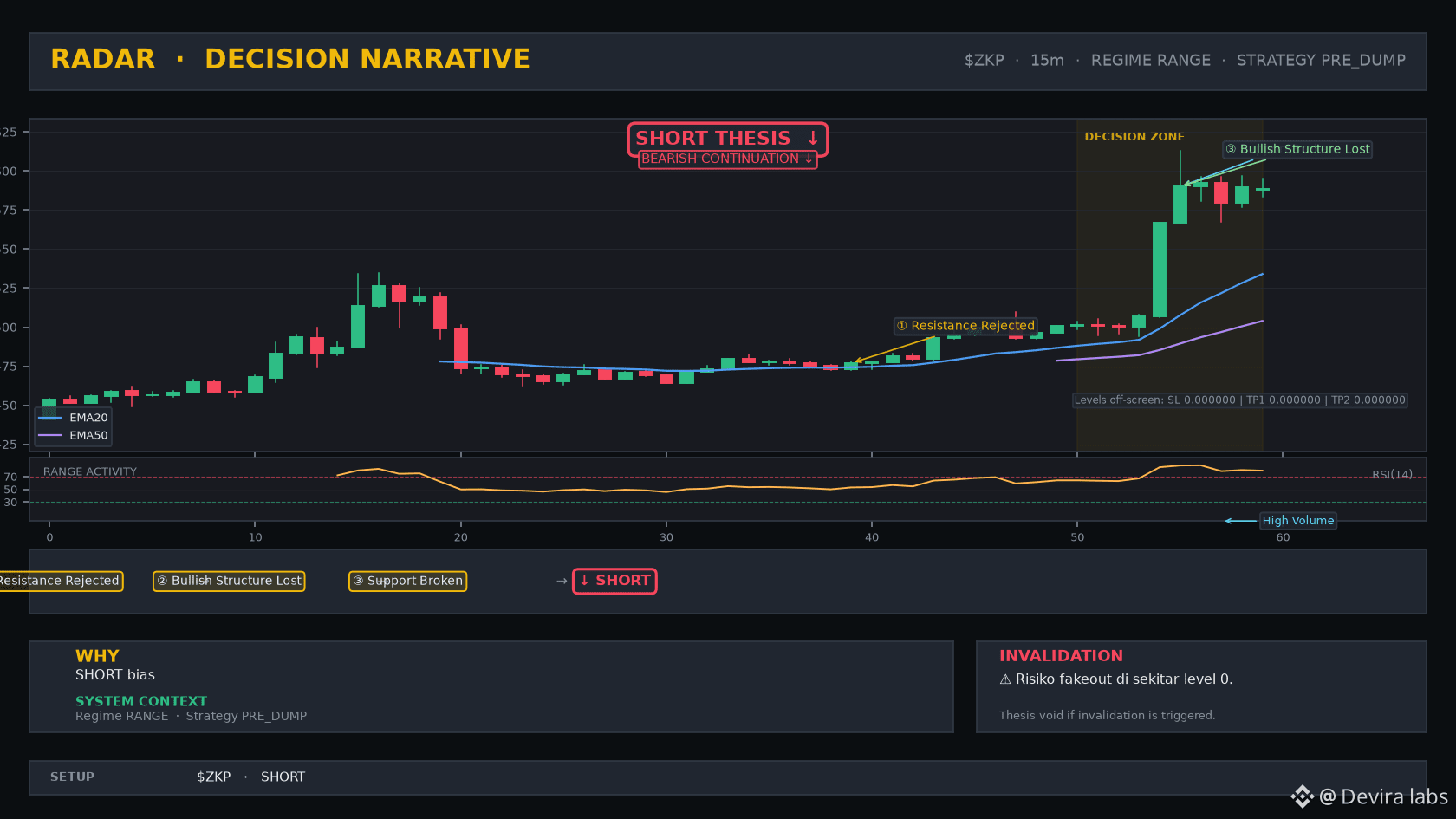Click Thesis void if invalidation is triggered

tap(1107, 716)
